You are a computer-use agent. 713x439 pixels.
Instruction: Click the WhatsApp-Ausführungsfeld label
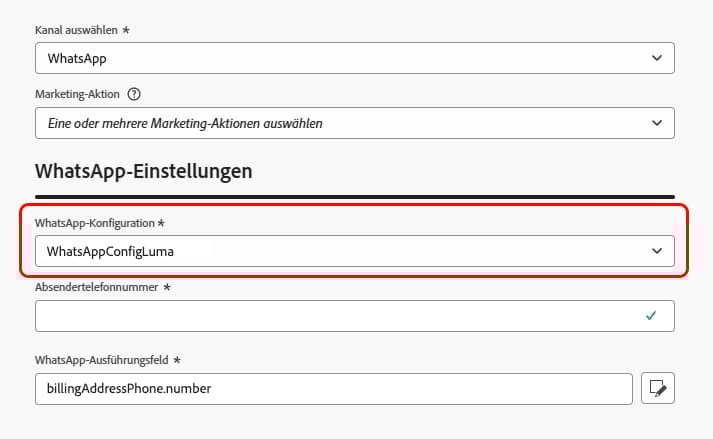[x=102, y=359]
